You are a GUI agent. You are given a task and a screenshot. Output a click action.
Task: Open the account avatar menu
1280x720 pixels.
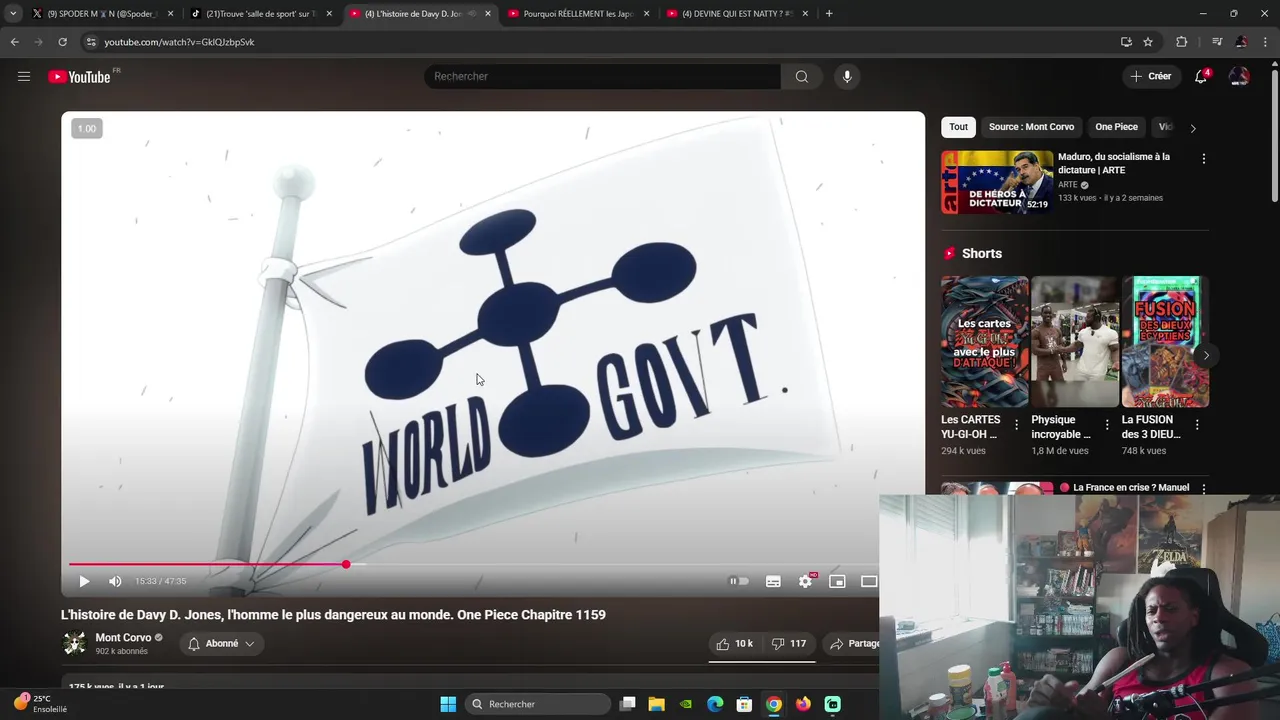[1239, 76]
